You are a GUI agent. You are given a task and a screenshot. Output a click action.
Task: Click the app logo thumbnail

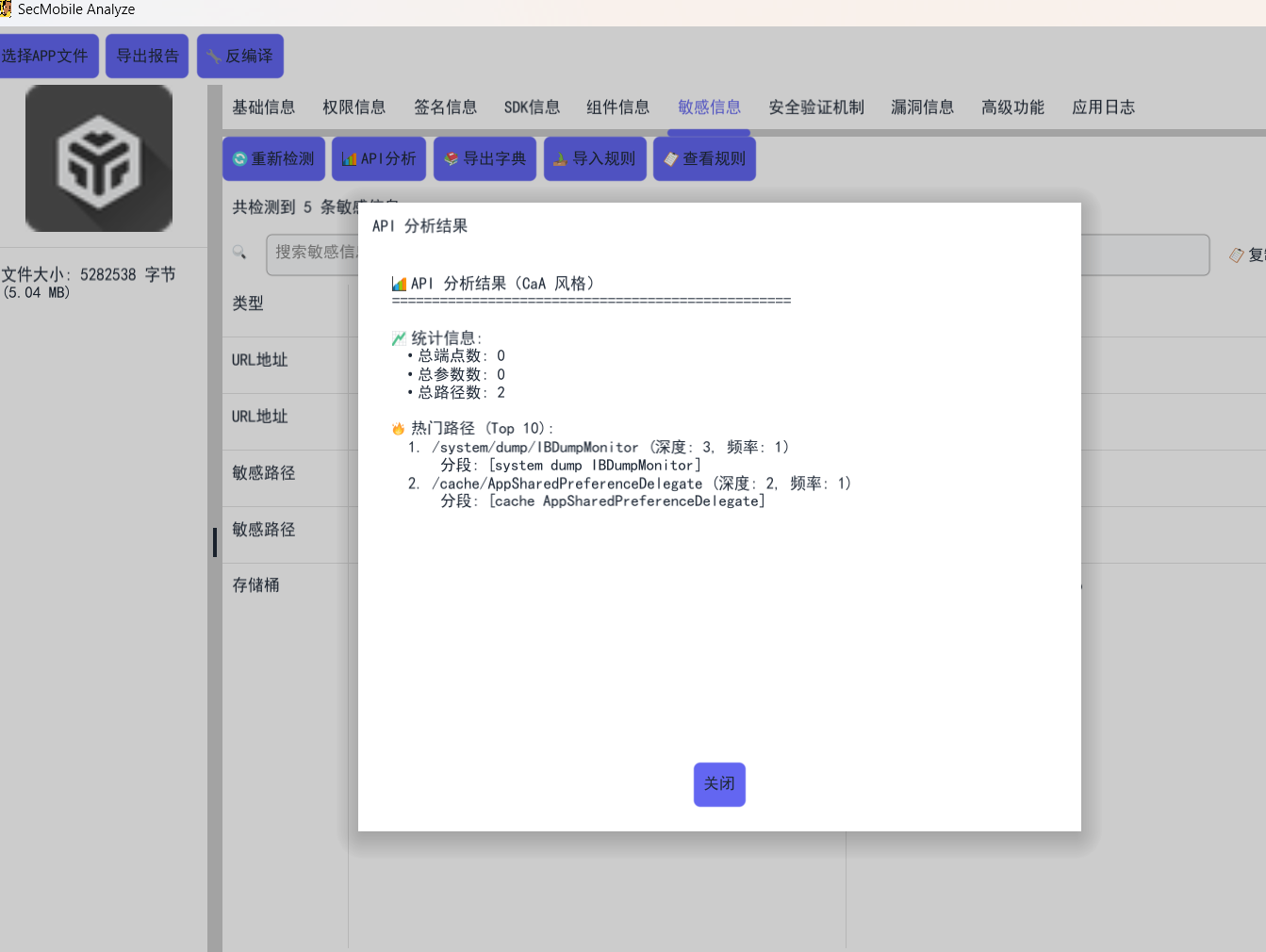(99, 158)
